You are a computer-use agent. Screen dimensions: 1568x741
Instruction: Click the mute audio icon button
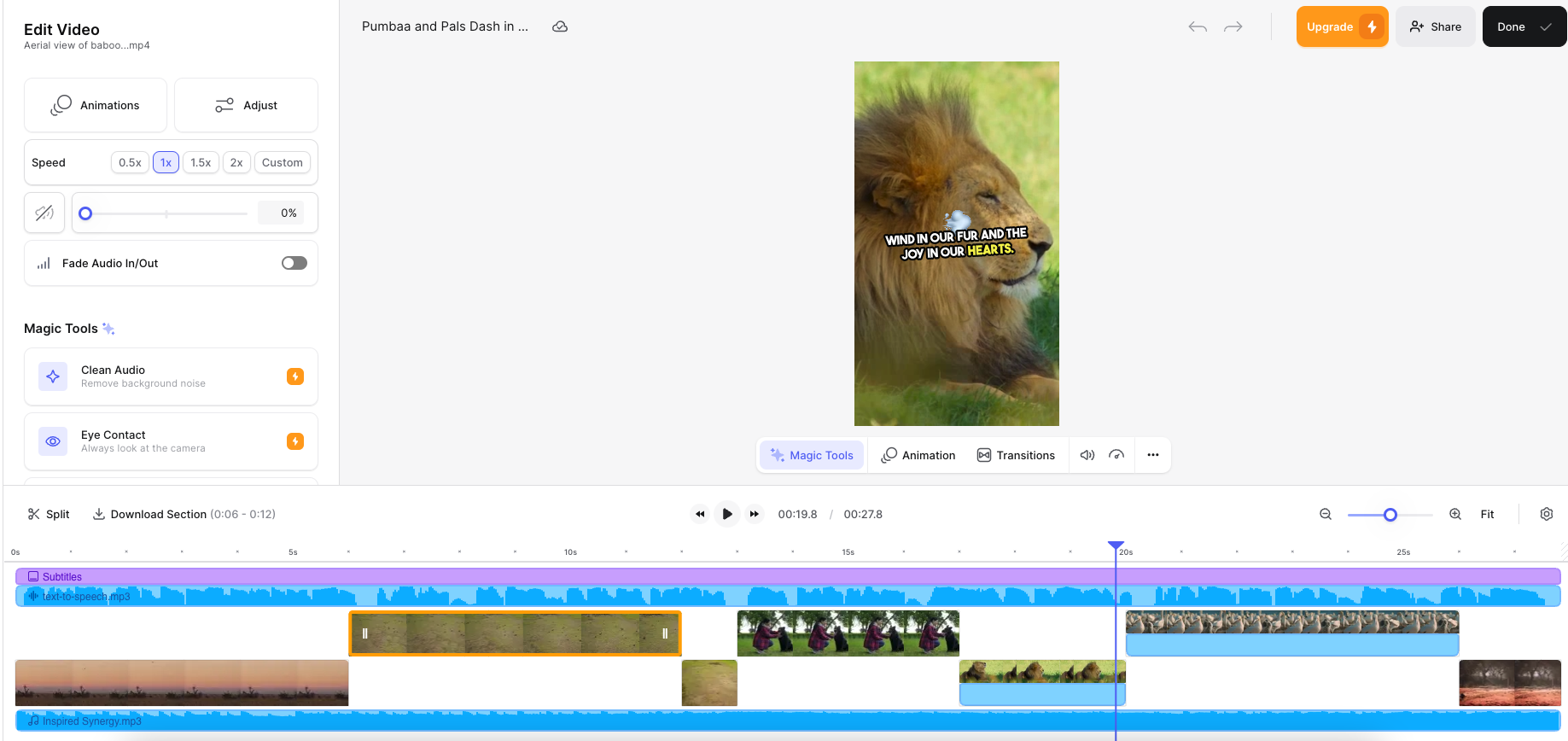pos(44,213)
